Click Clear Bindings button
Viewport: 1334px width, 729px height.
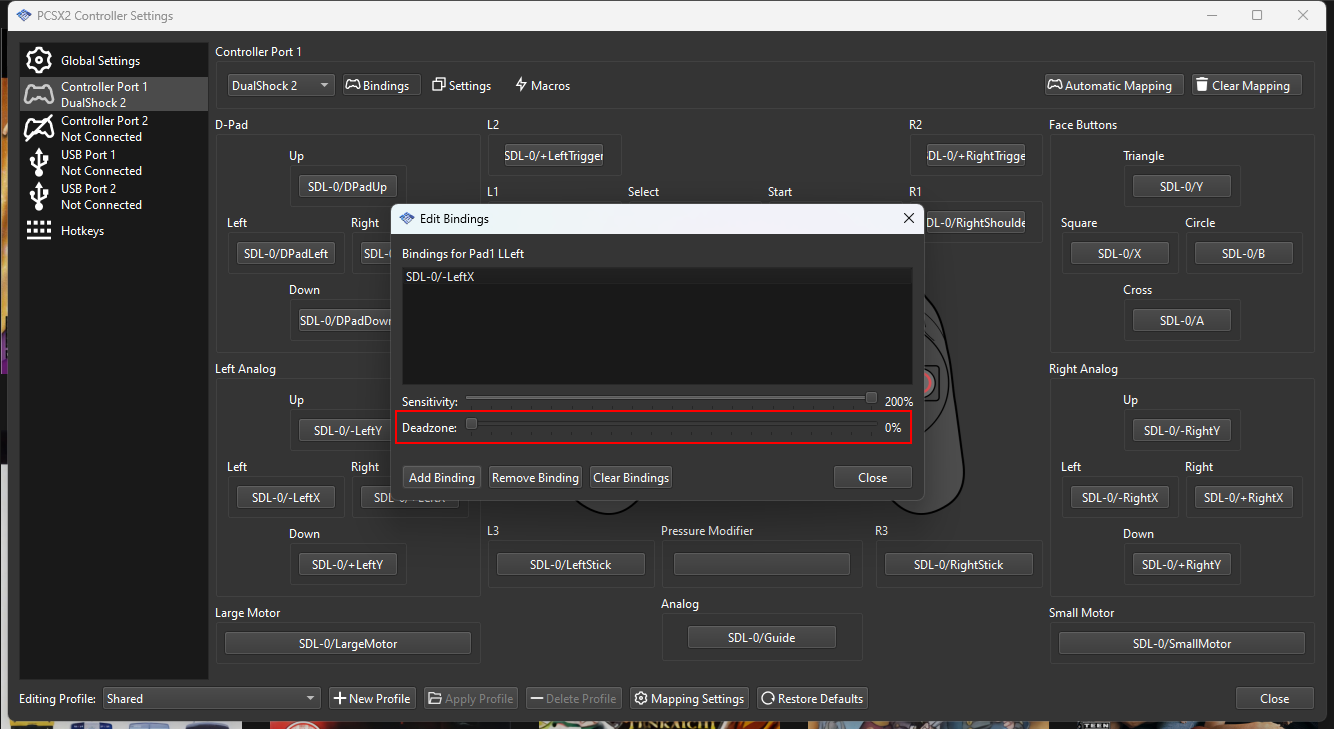(x=631, y=477)
